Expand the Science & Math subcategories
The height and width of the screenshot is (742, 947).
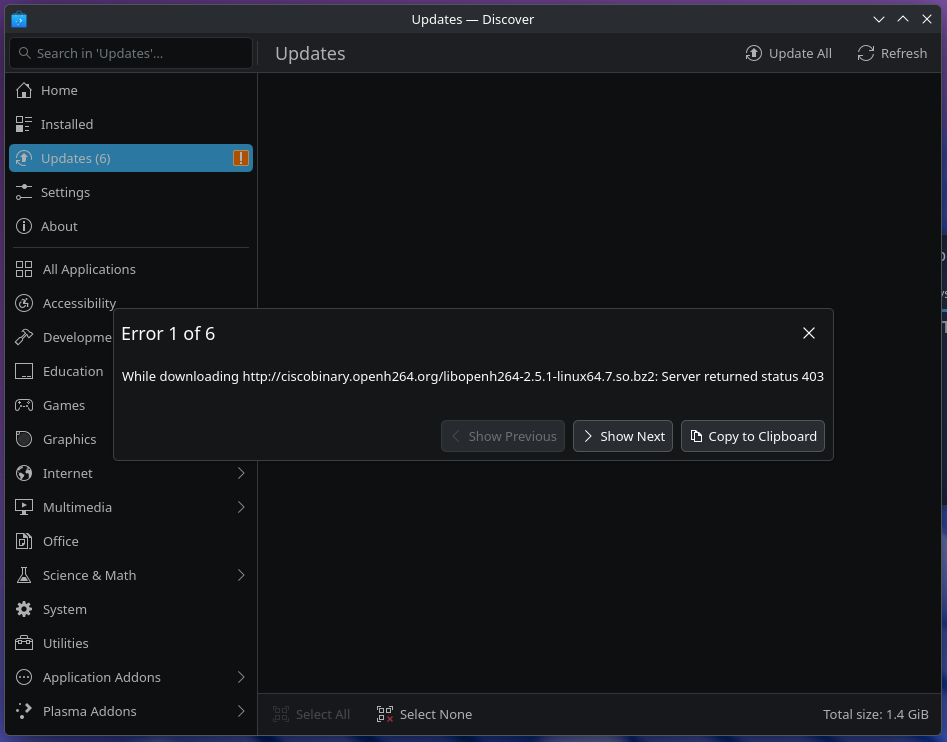pyautogui.click(x=240, y=575)
